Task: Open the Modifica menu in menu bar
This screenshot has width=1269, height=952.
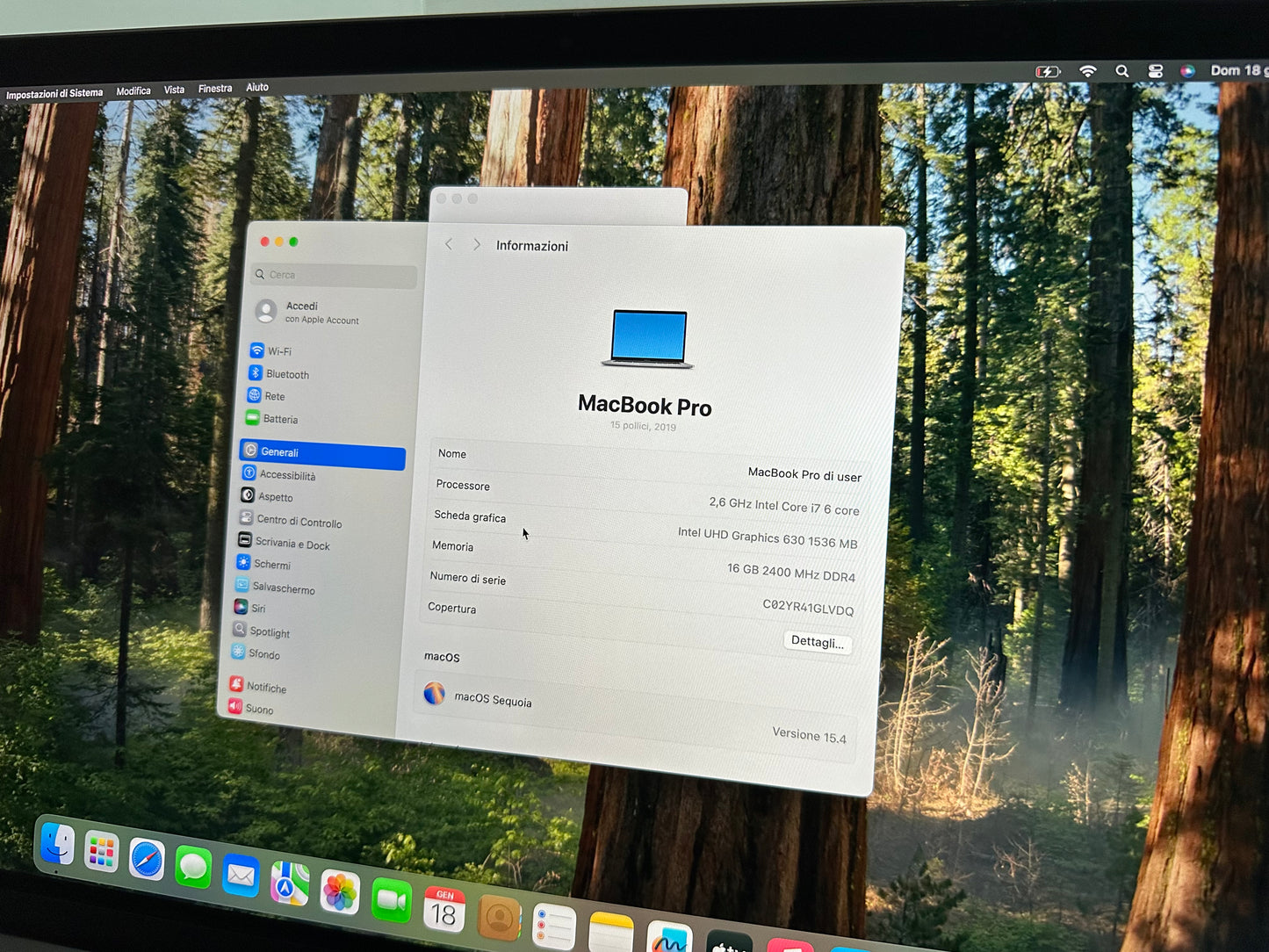Action: point(133,90)
